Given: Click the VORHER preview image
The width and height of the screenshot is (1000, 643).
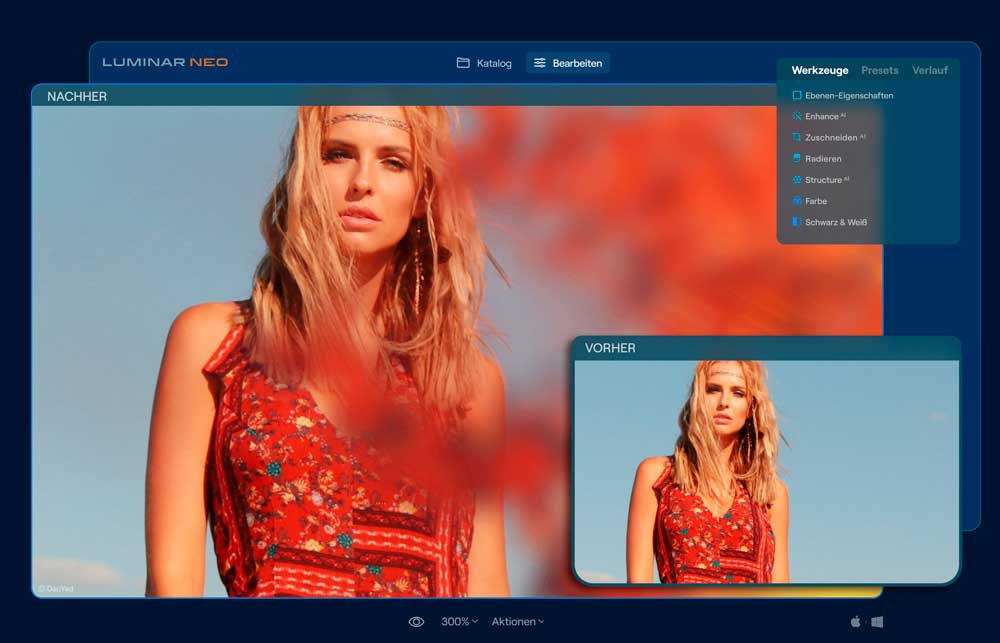Looking at the screenshot, I should tap(767, 471).
